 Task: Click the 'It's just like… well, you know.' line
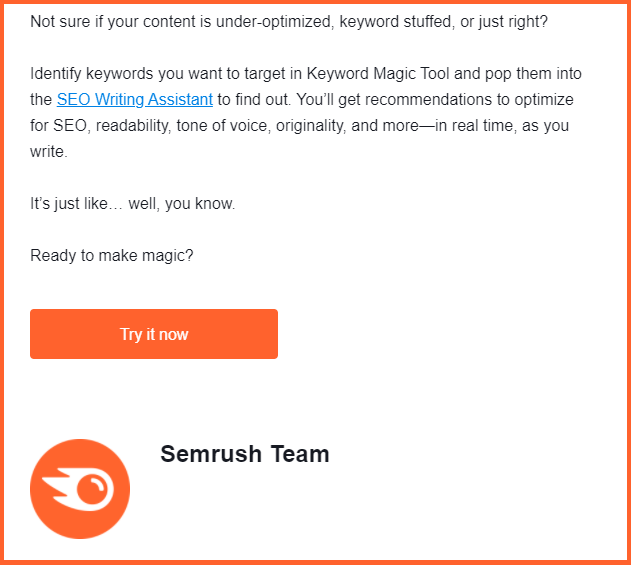pyautogui.click(x=132, y=204)
